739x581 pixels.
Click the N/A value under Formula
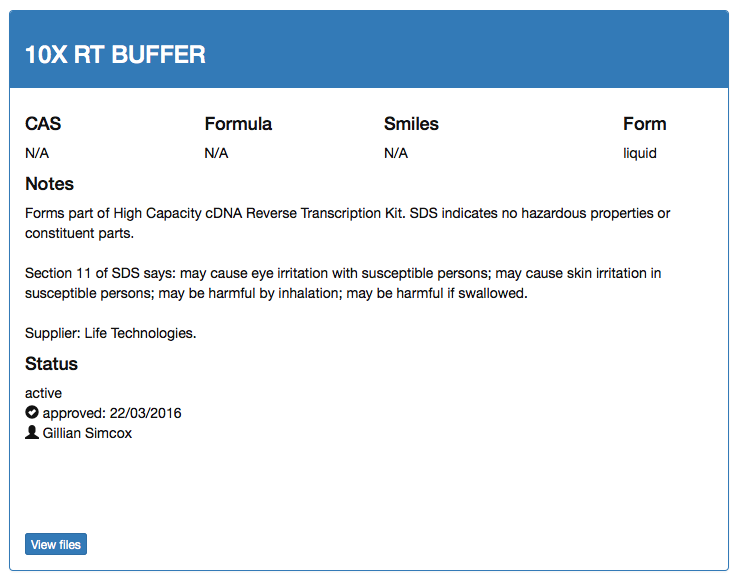pos(216,153)
